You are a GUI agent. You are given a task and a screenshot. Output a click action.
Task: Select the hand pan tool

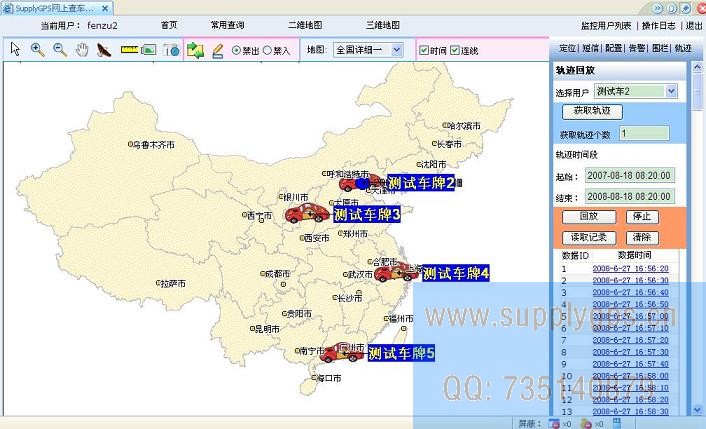tap(82, 49)
